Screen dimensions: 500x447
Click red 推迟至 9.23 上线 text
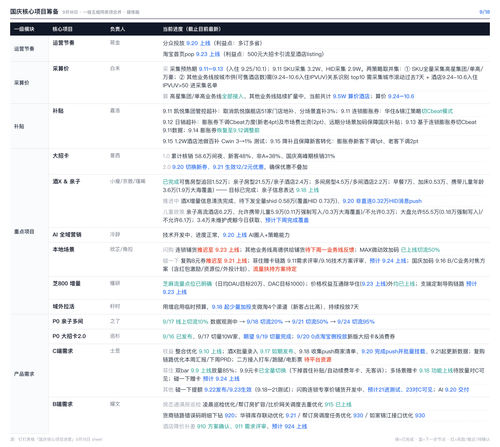[x=218, y=250]
